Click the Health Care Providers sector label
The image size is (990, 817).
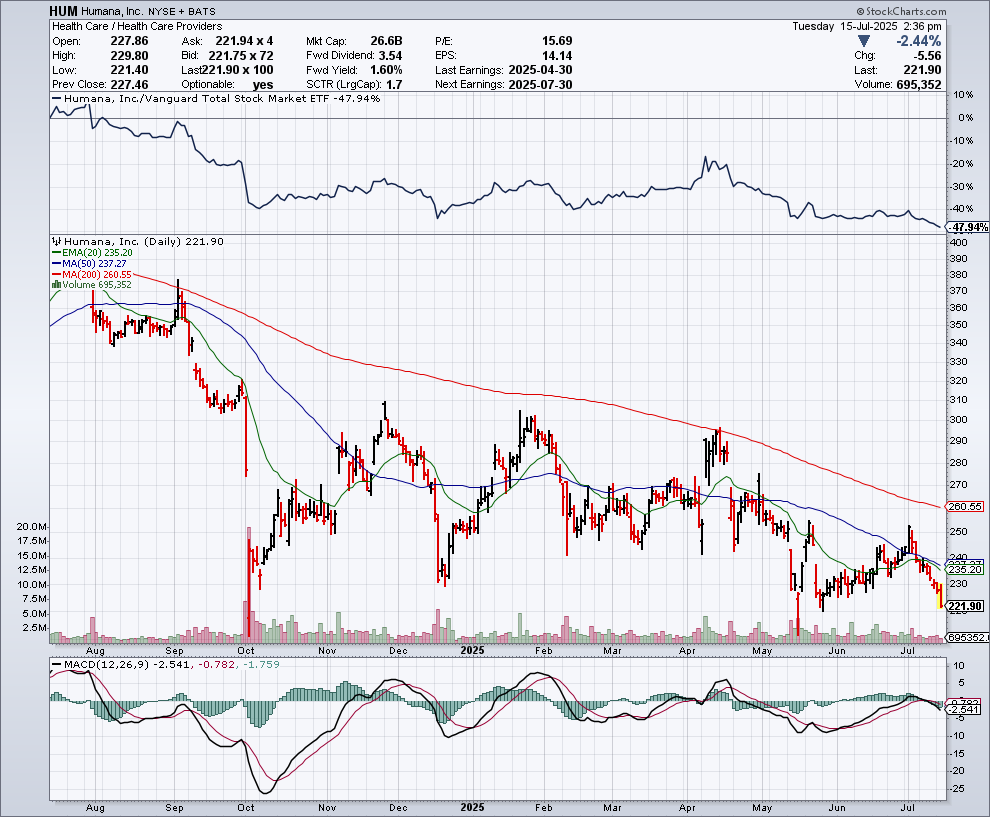pyautogui.click(x=169, y=27)
